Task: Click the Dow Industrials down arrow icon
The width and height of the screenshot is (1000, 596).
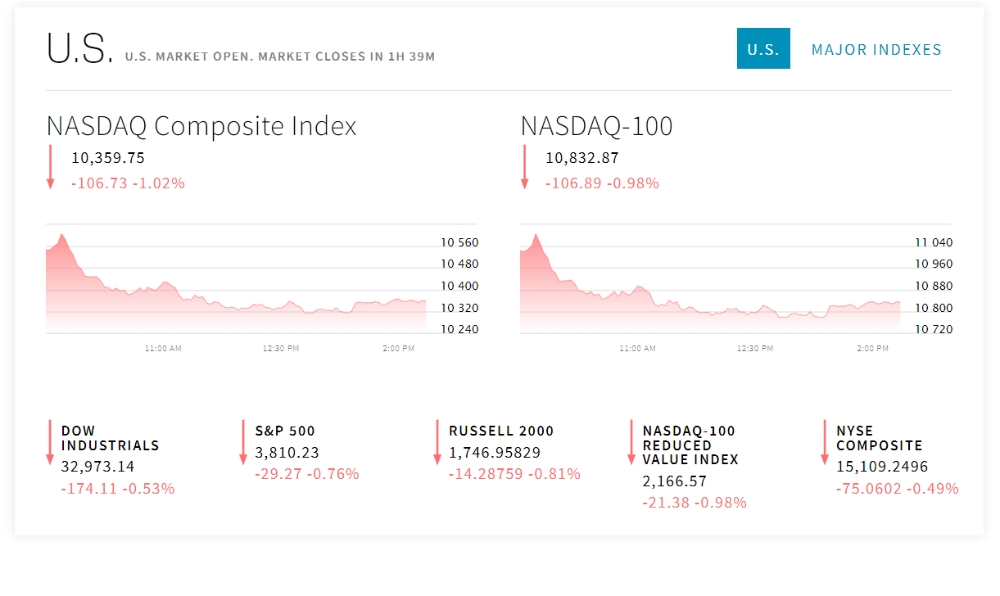Action: pyautogui.click(x=50, y=442)
